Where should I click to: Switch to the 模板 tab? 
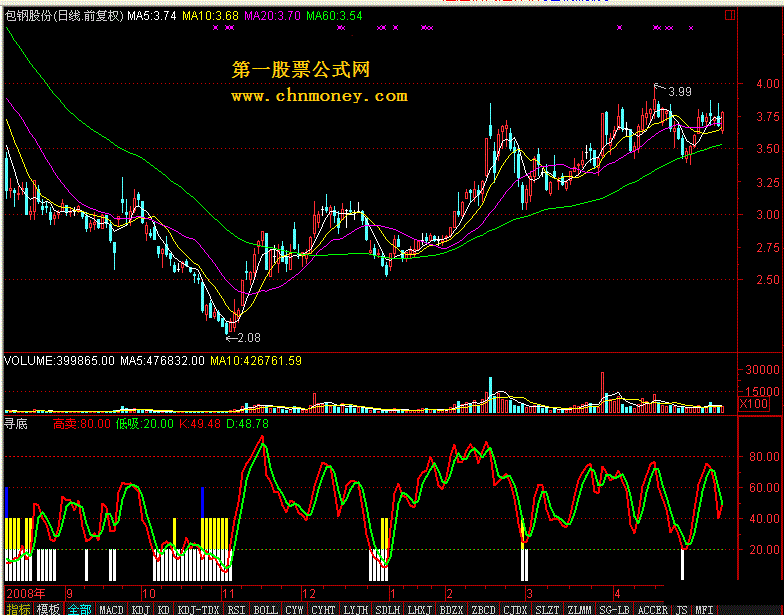49,609
